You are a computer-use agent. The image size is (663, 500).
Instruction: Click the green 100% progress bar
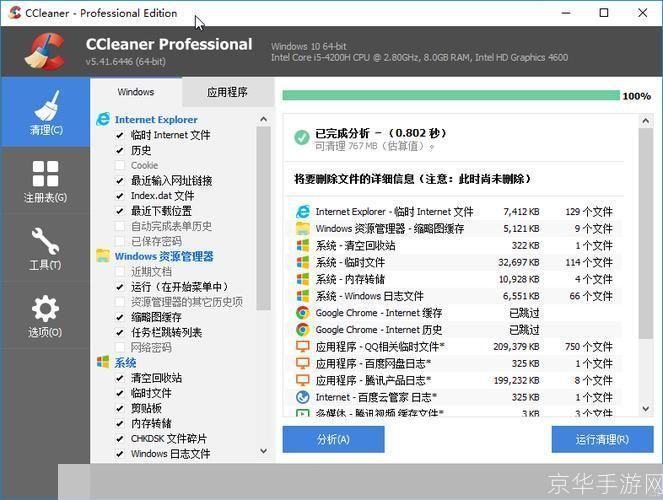point(451,96)
